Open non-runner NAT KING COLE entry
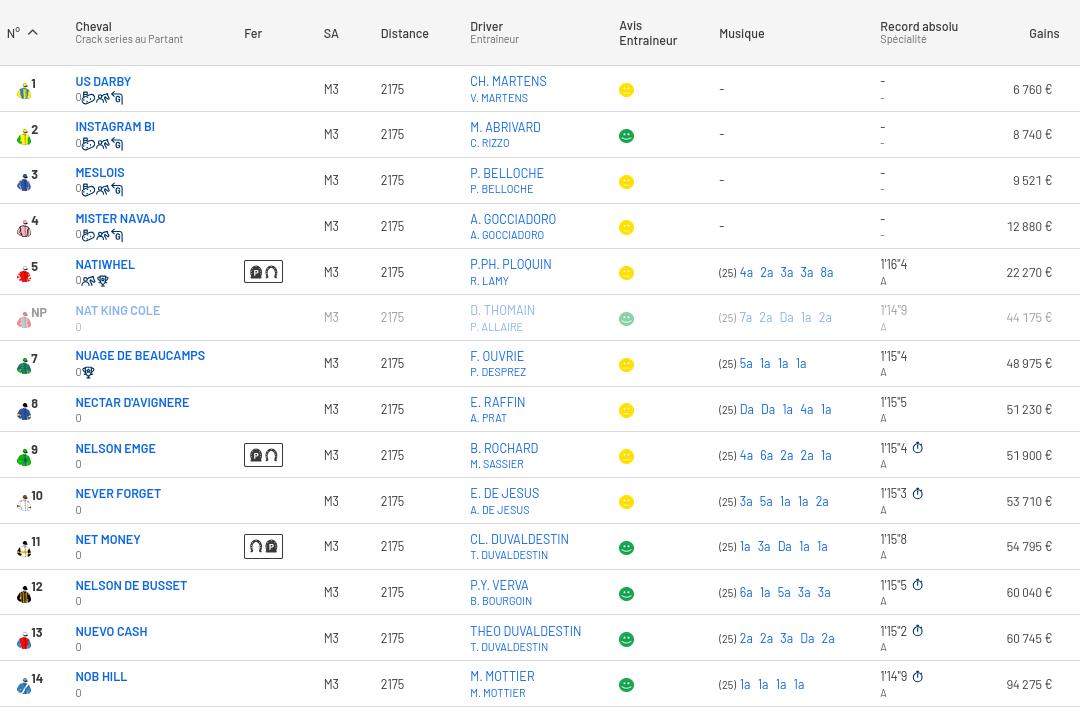This screenshot has width=1080, height=712. 117,311
